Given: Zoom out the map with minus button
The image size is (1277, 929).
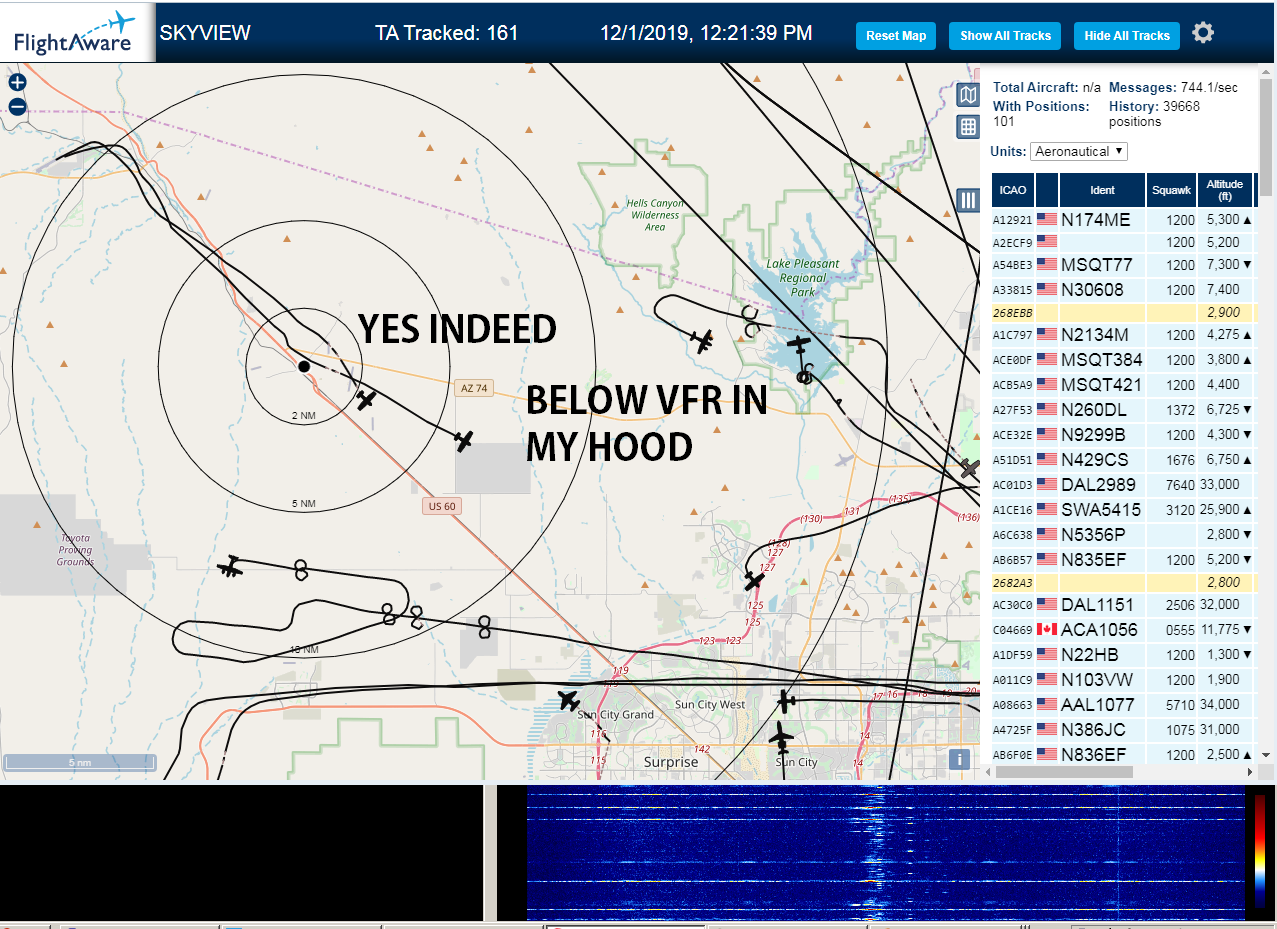Looking at the screenshot, I should (17, 107).
